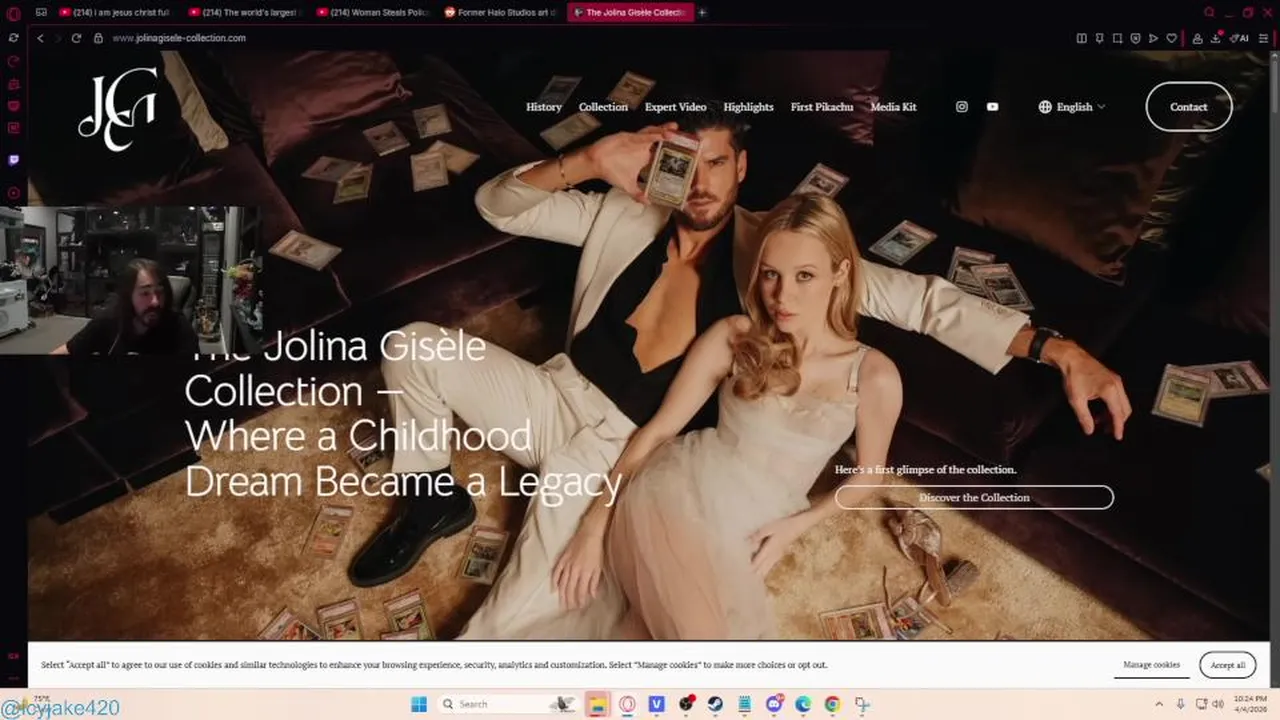Click the globe icon beside English
Screen dimensions: 1280x720
pyautogui.click(x=1045, y=107)
